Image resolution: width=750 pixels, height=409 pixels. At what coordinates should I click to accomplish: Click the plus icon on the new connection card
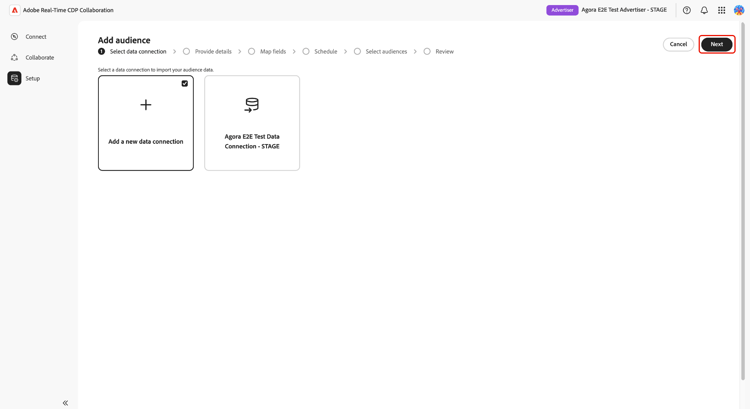[x=146, y=105]
